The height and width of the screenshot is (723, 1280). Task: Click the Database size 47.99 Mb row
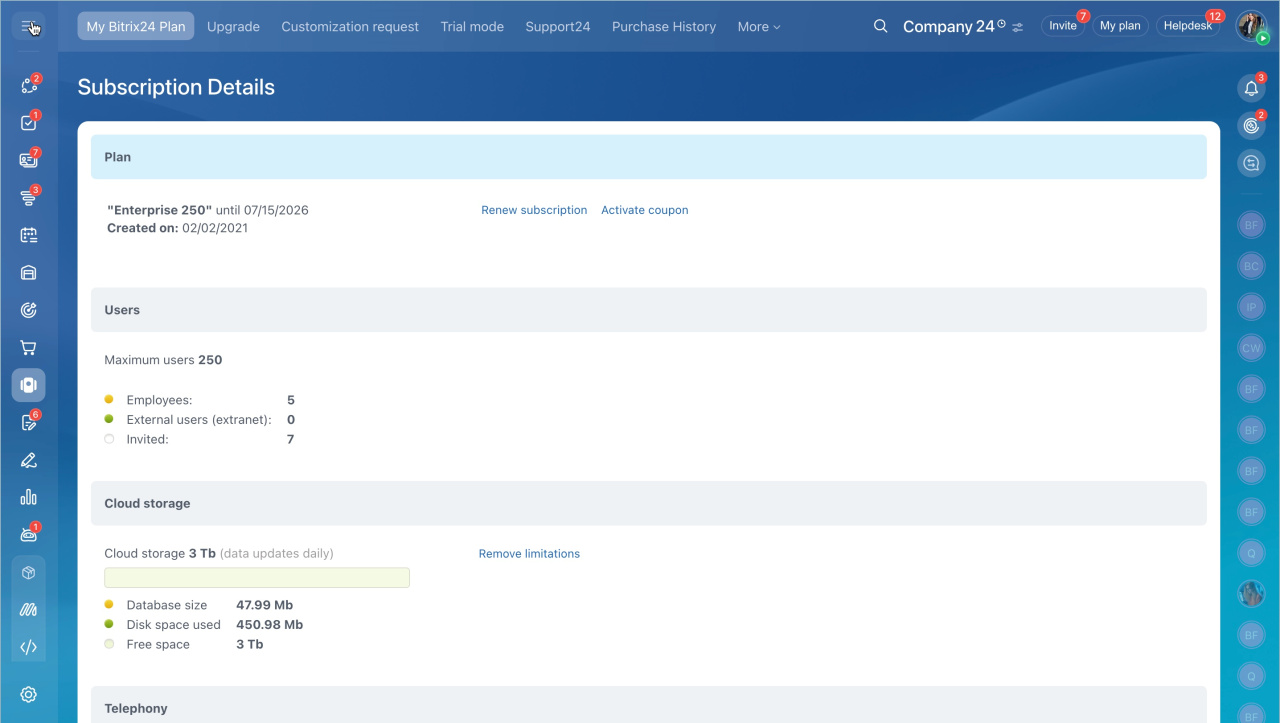199,605
